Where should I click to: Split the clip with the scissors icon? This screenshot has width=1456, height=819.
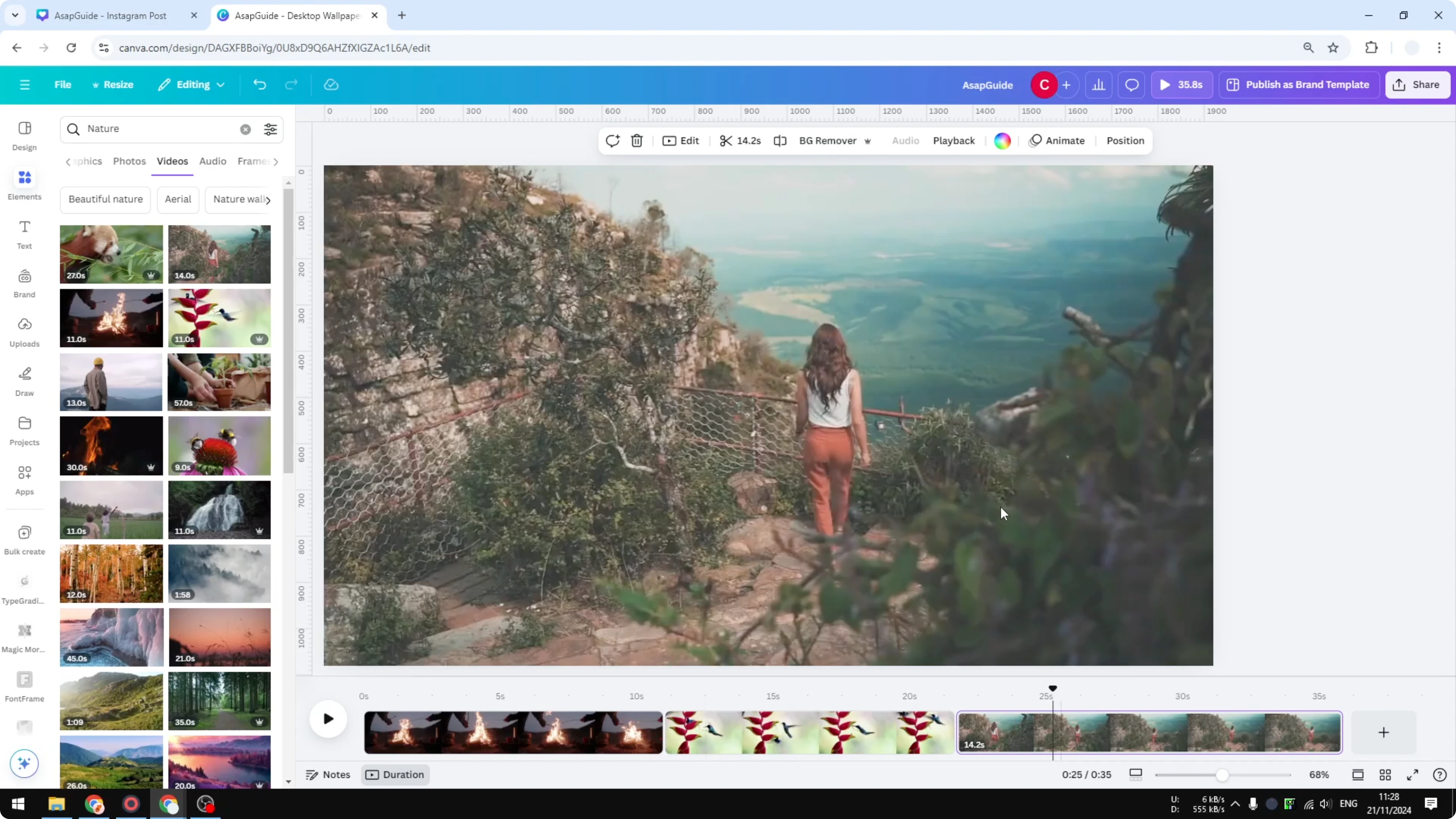(x=727, y=141)
